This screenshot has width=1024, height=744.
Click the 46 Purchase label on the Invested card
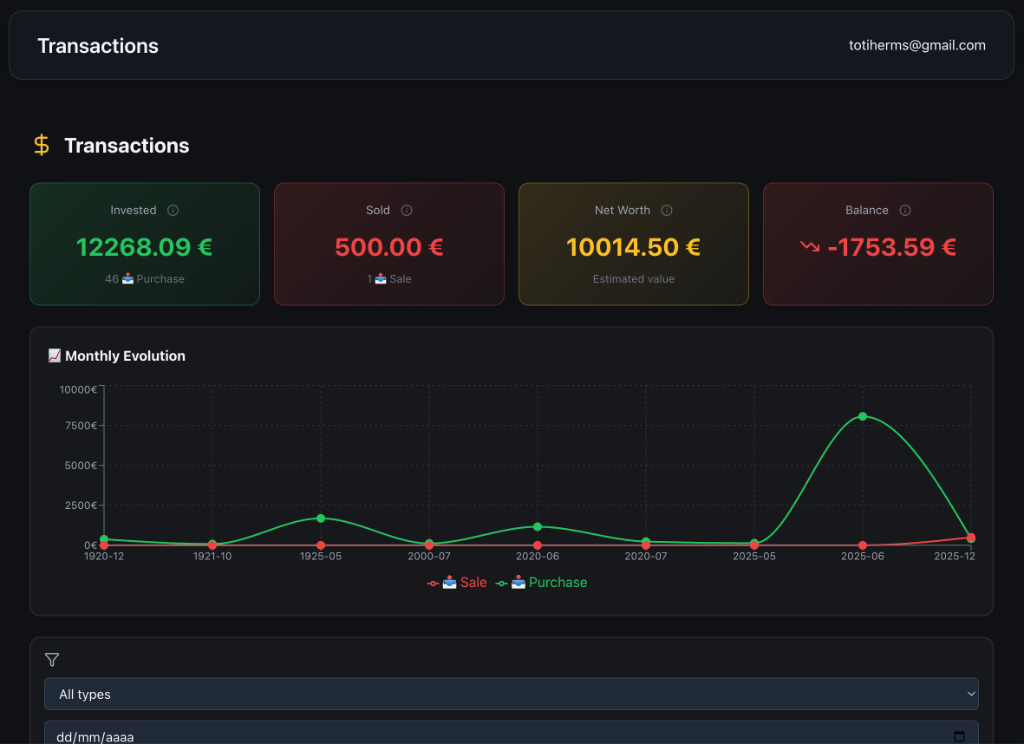pos(144,279)
